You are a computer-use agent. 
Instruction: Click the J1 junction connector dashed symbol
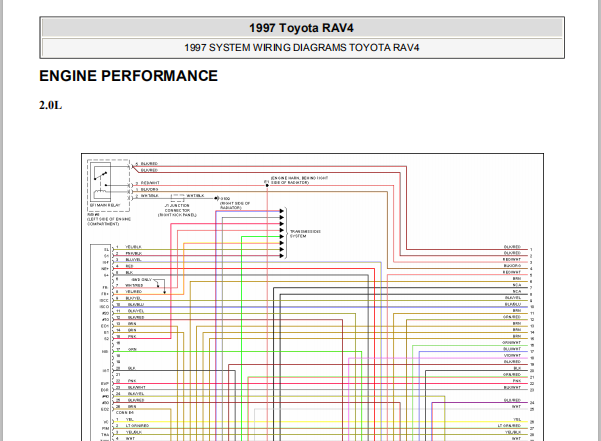tap(177, 197)
